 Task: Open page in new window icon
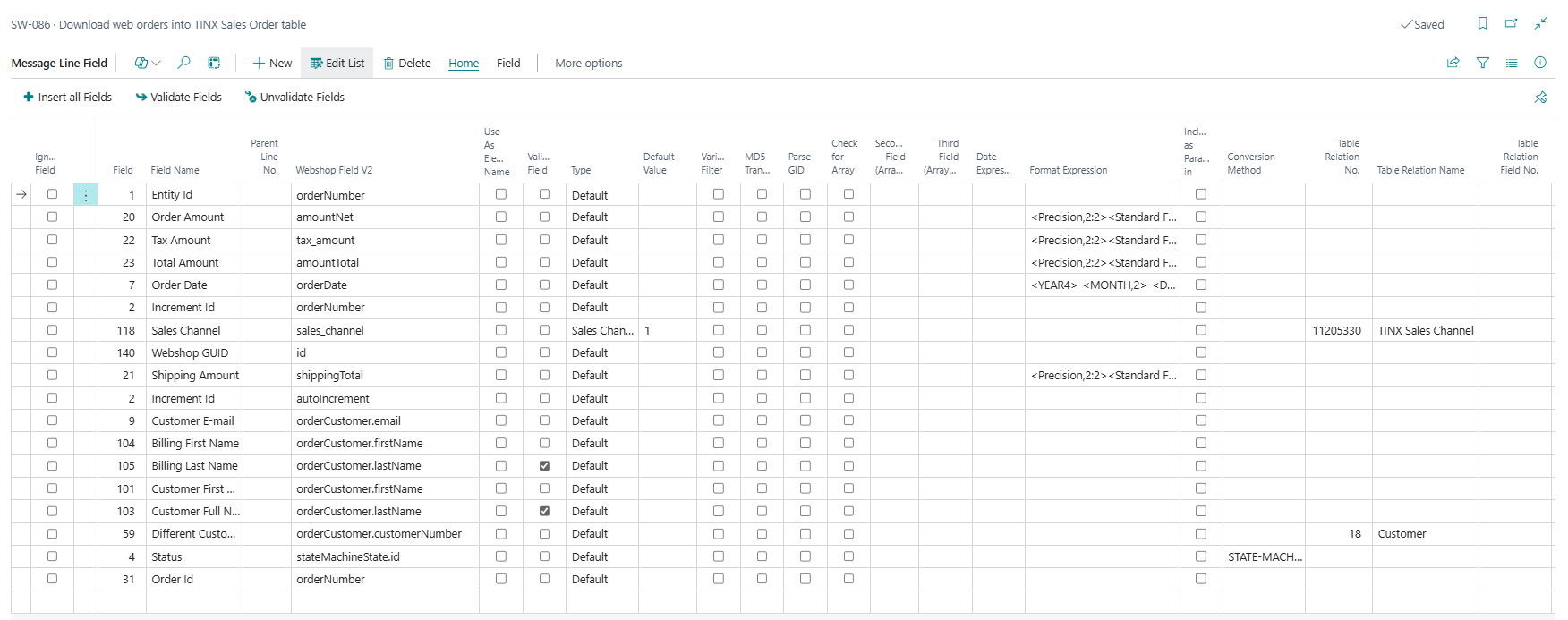point(1512,24)
